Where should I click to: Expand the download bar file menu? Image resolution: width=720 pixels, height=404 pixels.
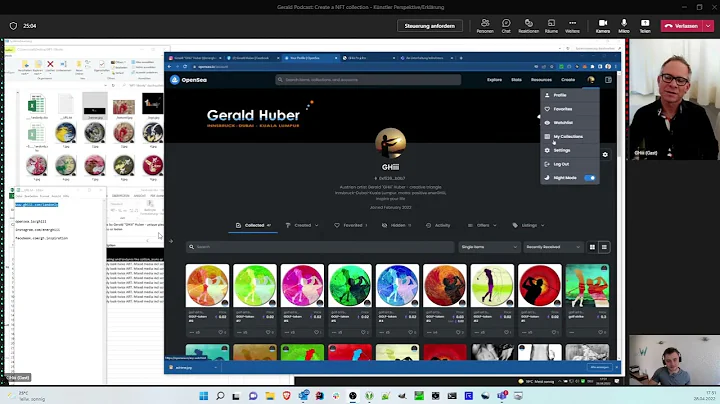[215, 367]
